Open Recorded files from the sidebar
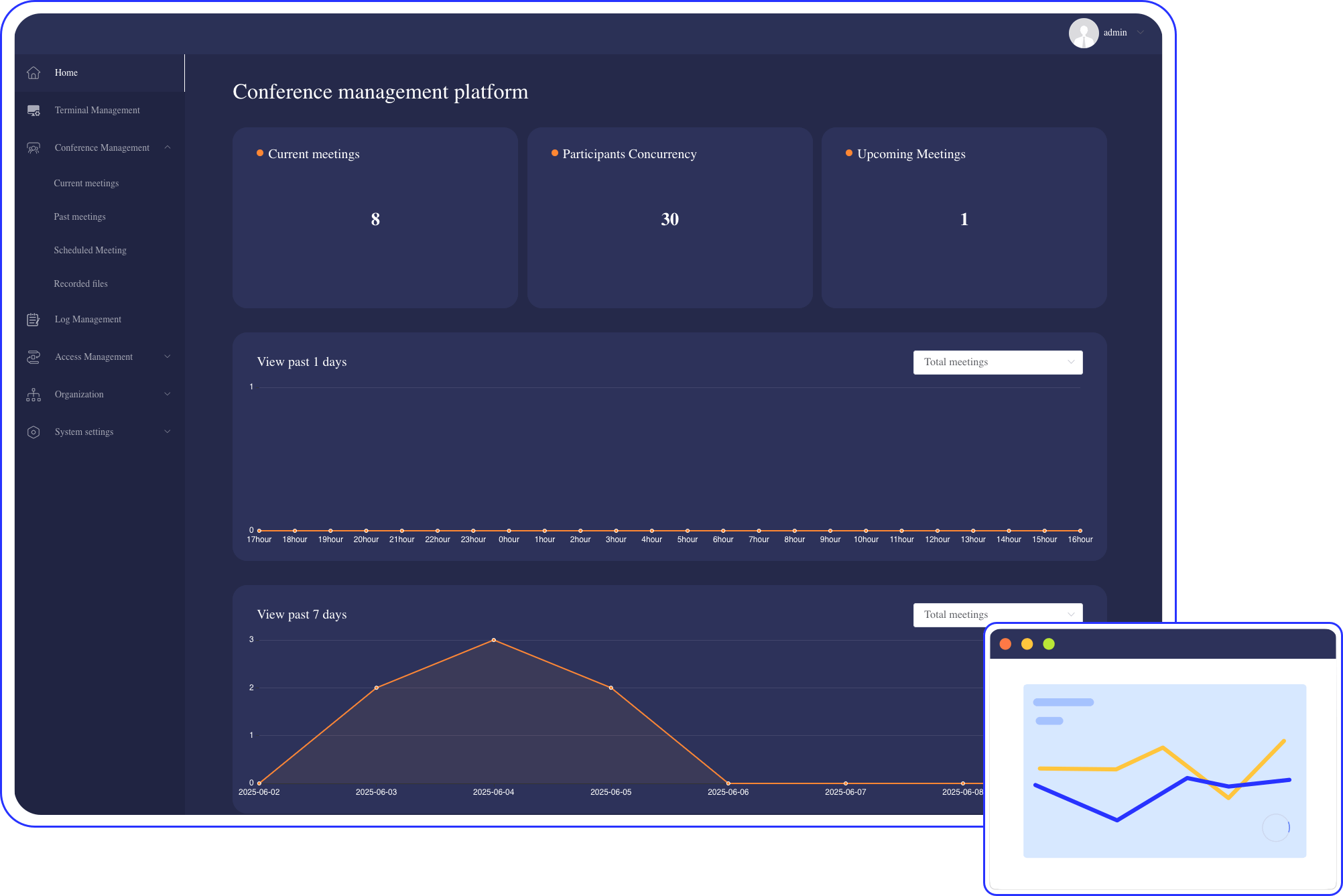Viewport: 1343px width, 896px height. (80, 283)
